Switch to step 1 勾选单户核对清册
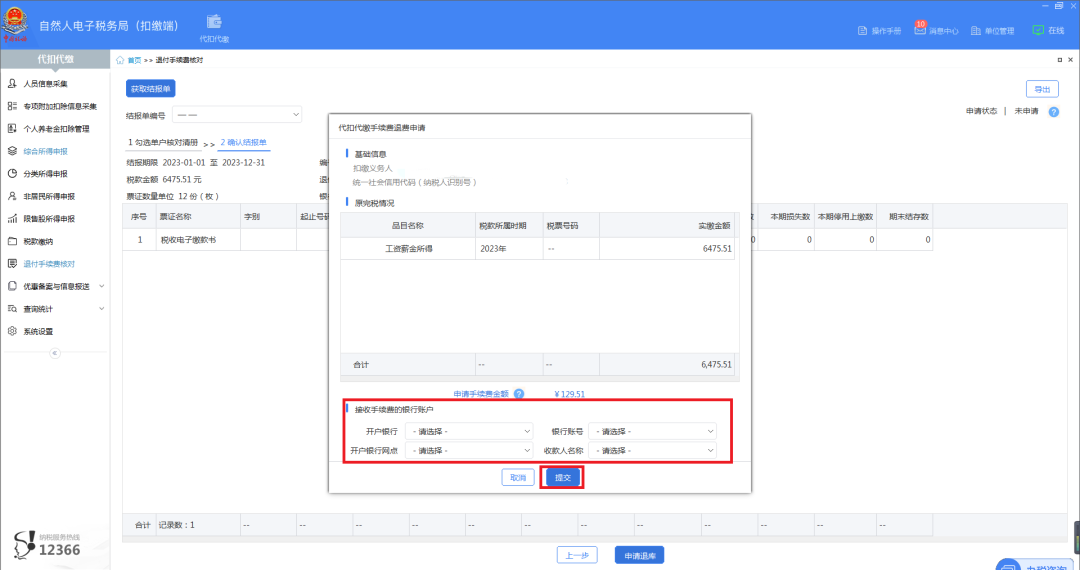 click(163, 142)
